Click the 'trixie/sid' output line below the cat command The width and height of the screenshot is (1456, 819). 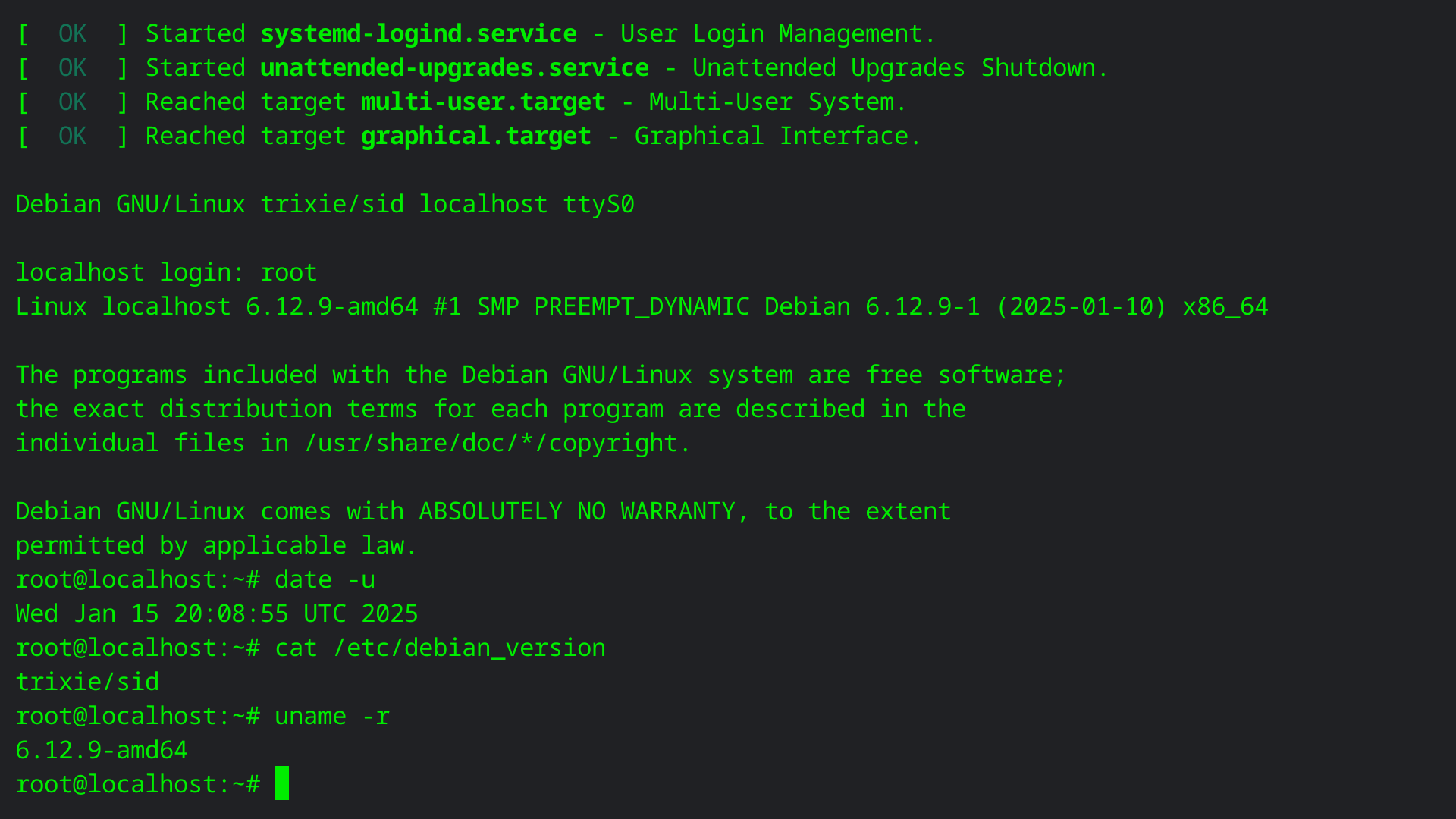[x=87, y=682]
